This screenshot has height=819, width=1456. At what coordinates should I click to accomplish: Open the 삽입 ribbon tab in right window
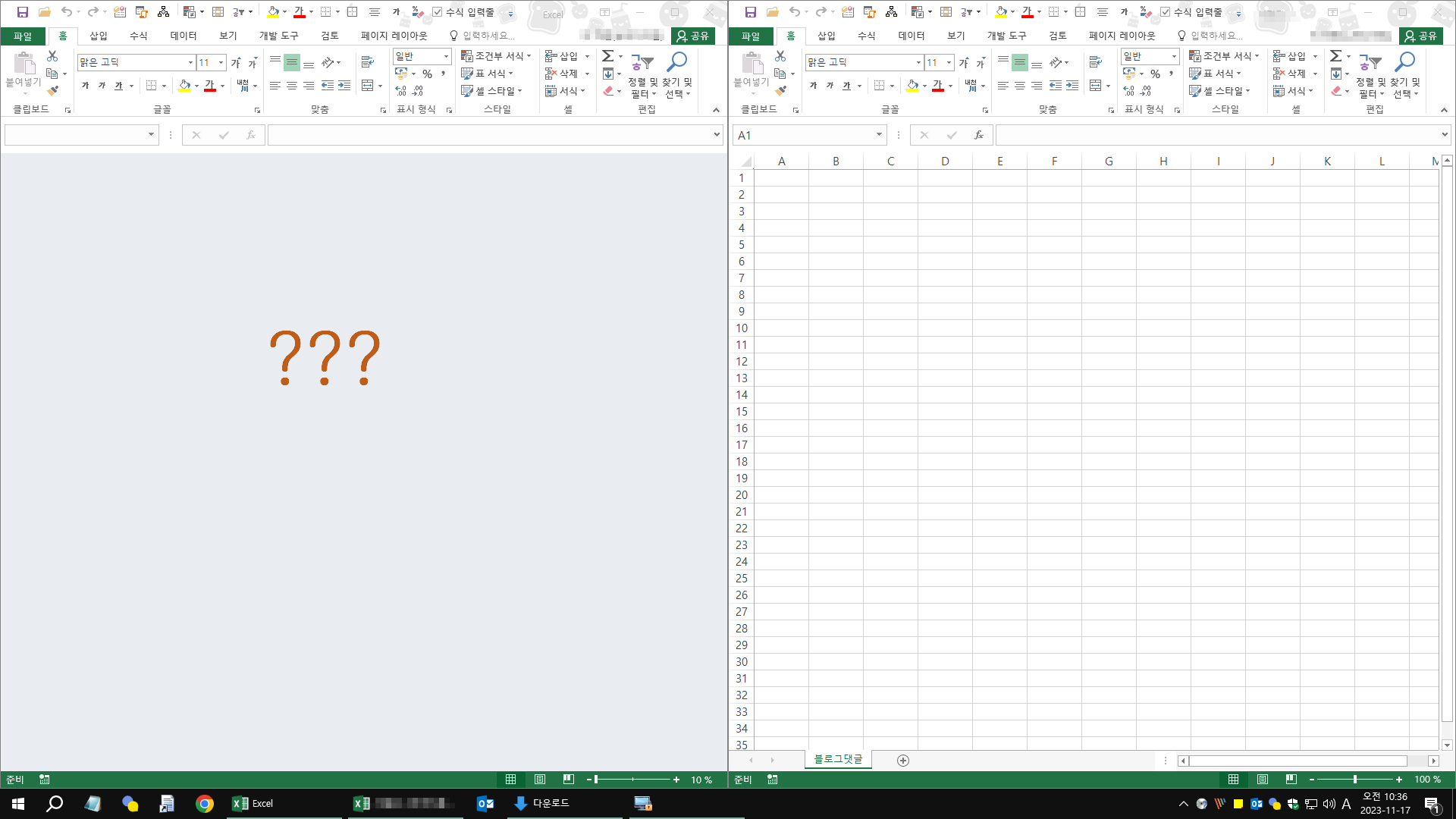pyautogui.click(x=826, y=36)
